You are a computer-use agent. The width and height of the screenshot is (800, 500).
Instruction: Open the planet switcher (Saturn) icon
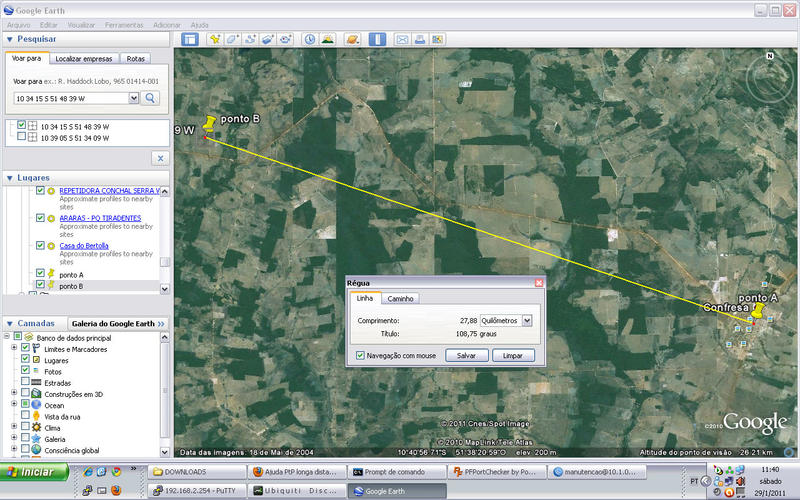tap(352, 39)
